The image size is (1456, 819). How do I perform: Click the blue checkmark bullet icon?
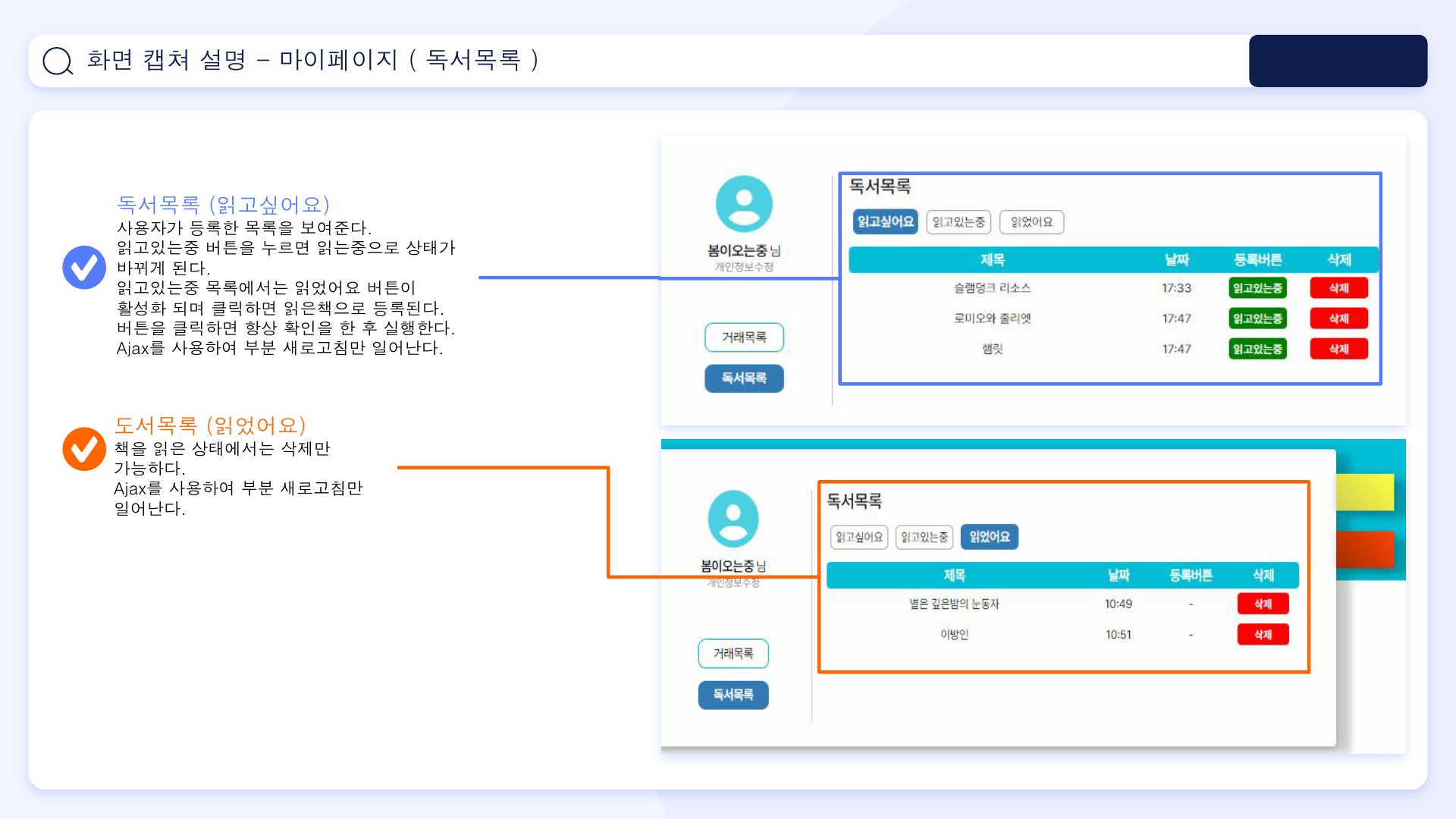pyautogui.click(x=83, y=267)
